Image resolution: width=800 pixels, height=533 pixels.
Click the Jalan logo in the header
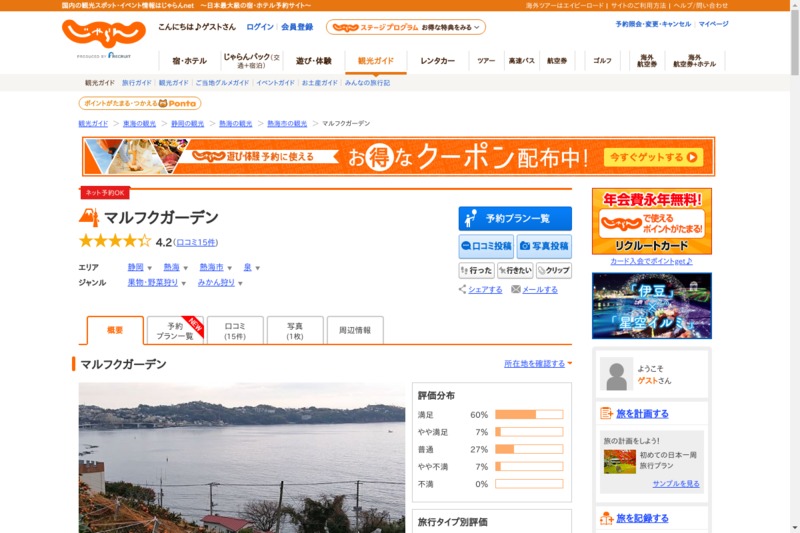103,35
